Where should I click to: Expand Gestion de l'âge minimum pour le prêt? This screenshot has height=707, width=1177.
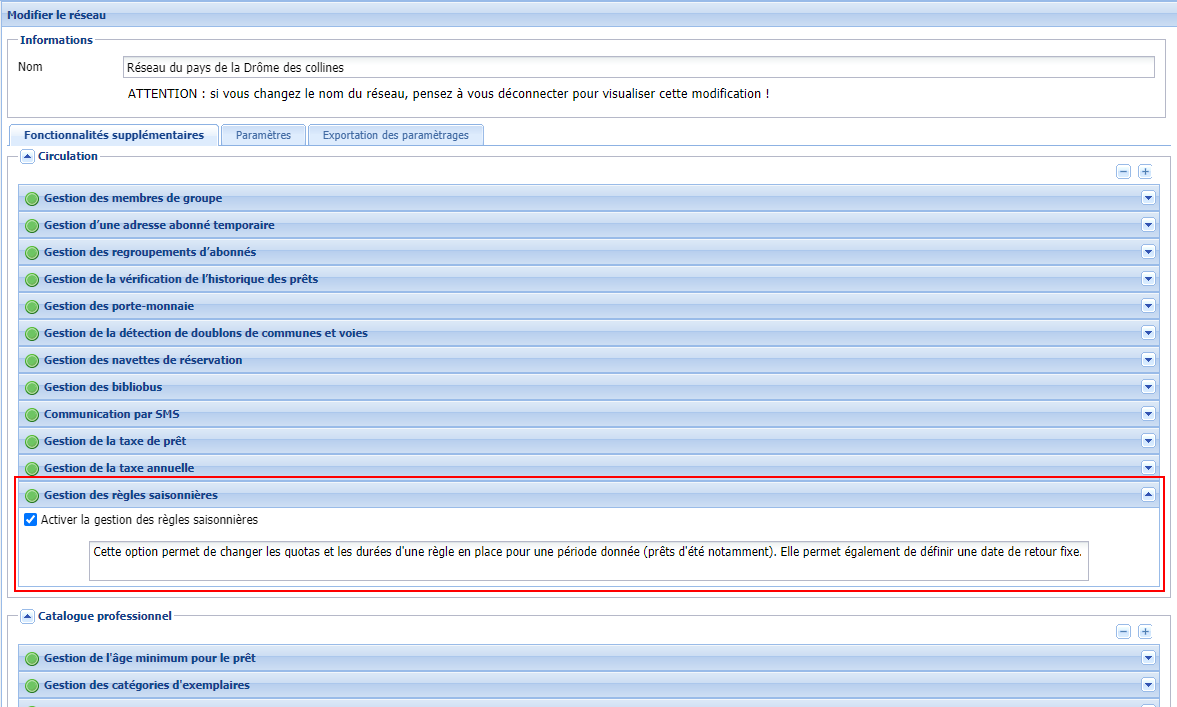pyautogui.click(x=1148, y=658)
